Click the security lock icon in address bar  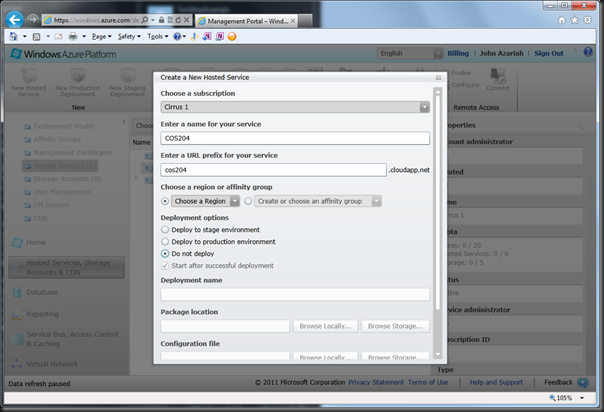coord(161,20)
